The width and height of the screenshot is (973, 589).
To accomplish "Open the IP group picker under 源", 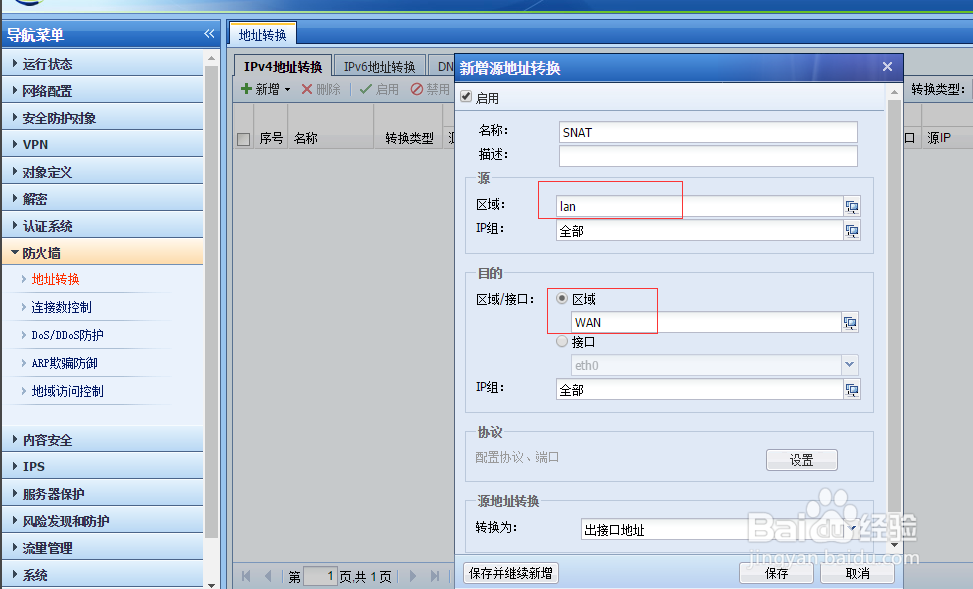I will point(851,230).
